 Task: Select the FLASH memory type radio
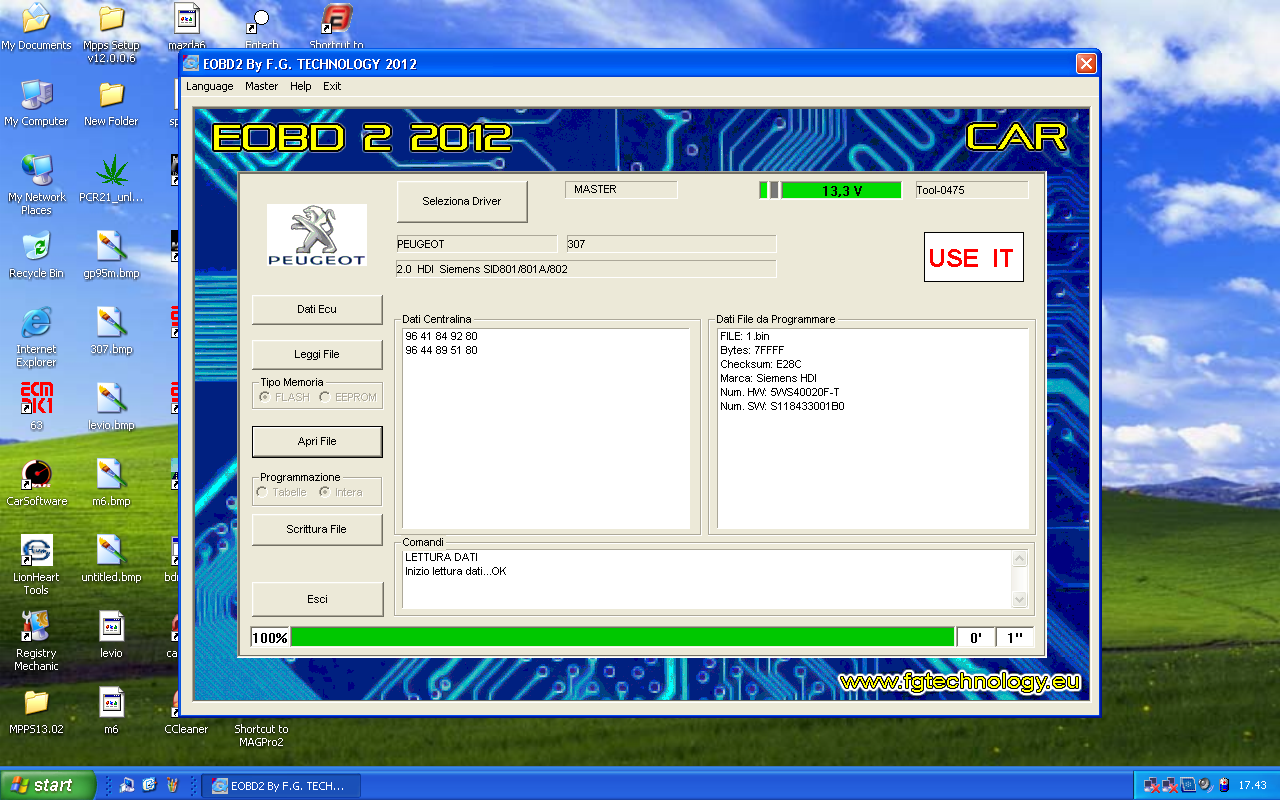[x=265, y=397]
